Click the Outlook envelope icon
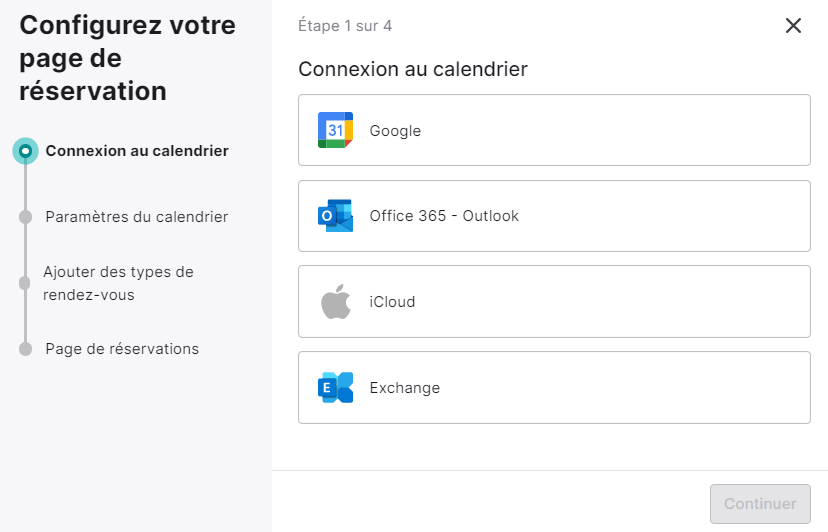 [x=335, y=216]
